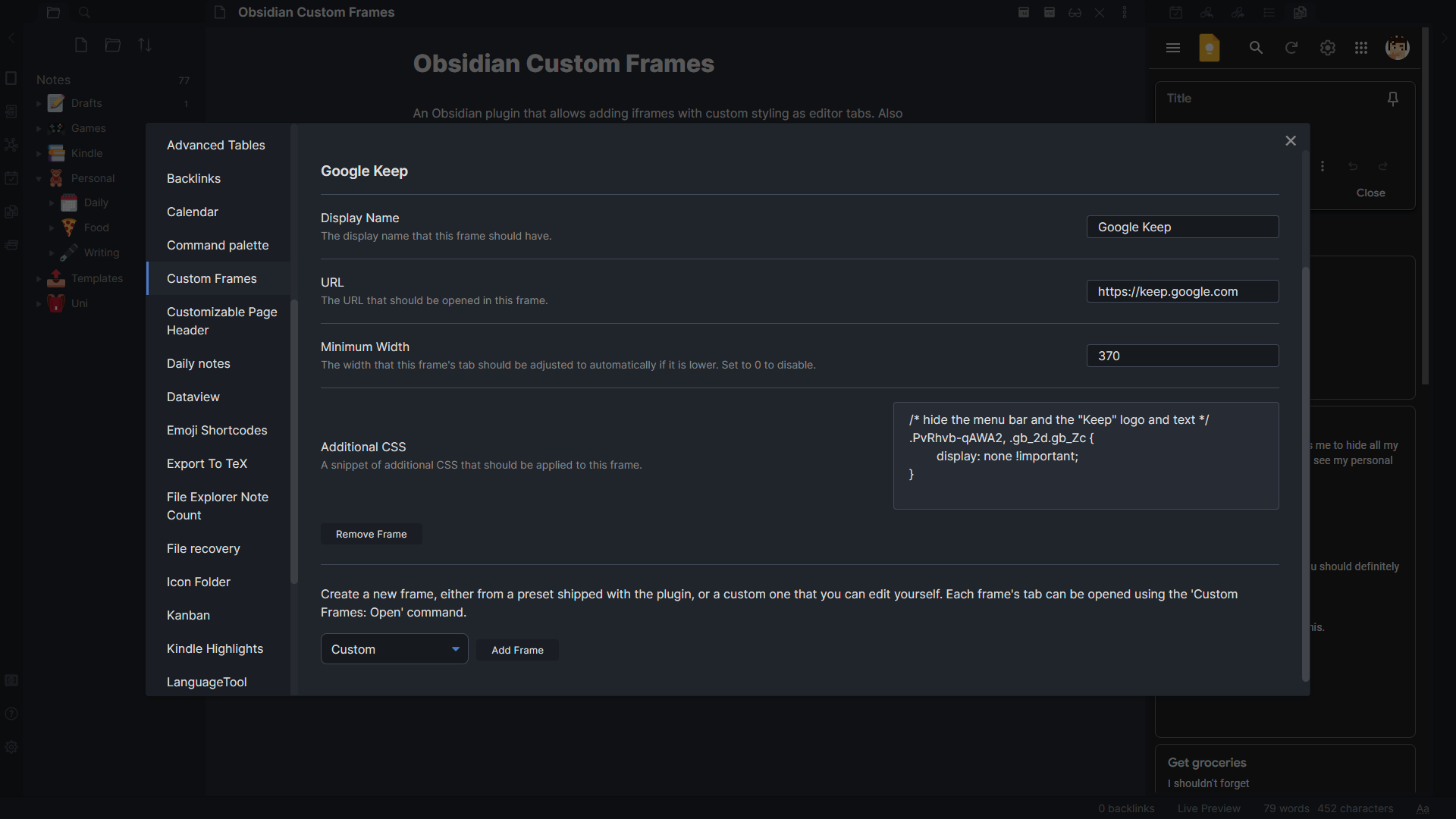The height and width of the screenshot is (819, 1456).
Task: Adjust the Minimum Width value field
Action: [x=1183, y=356]
